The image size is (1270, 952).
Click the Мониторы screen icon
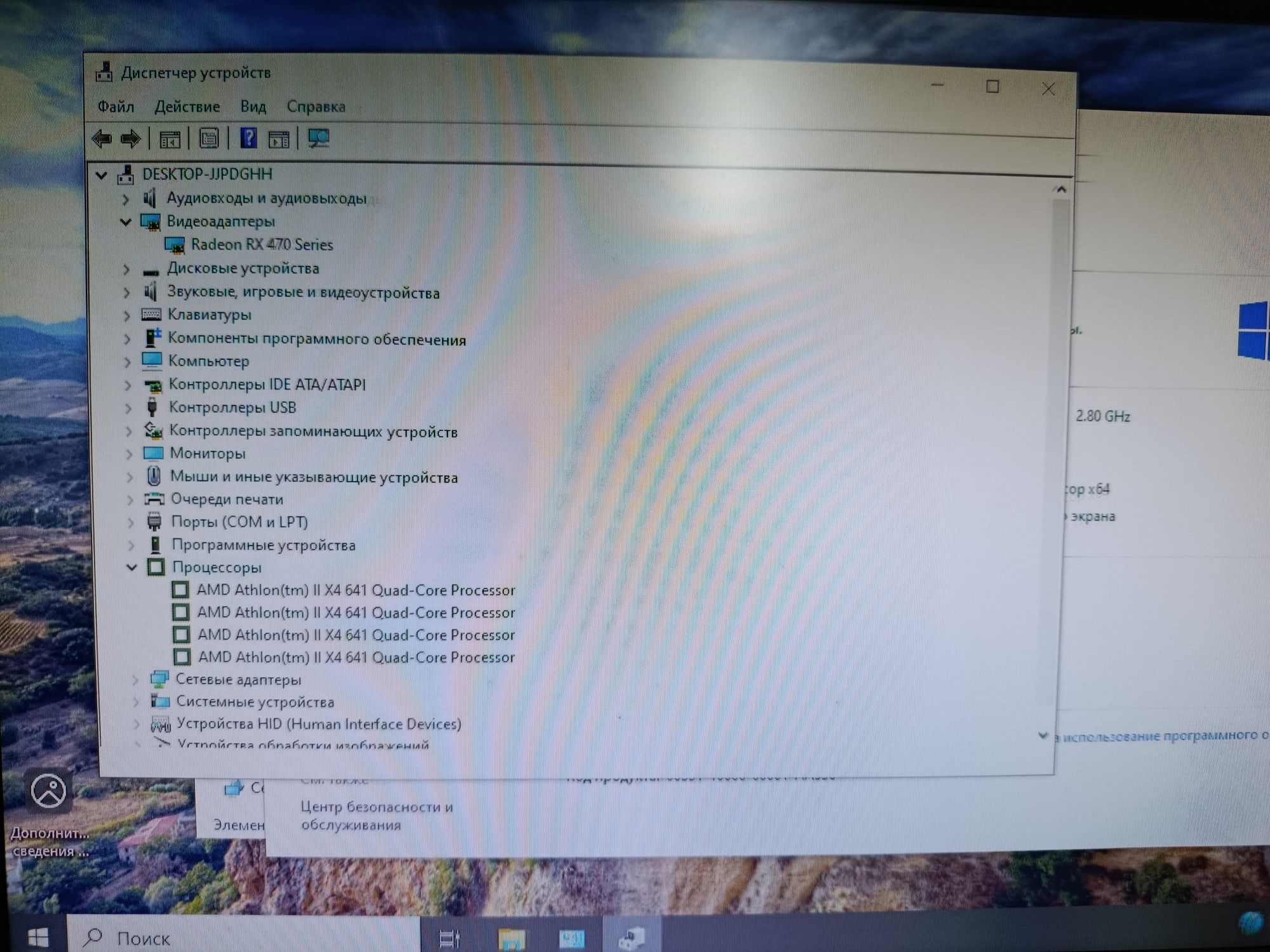153,453
